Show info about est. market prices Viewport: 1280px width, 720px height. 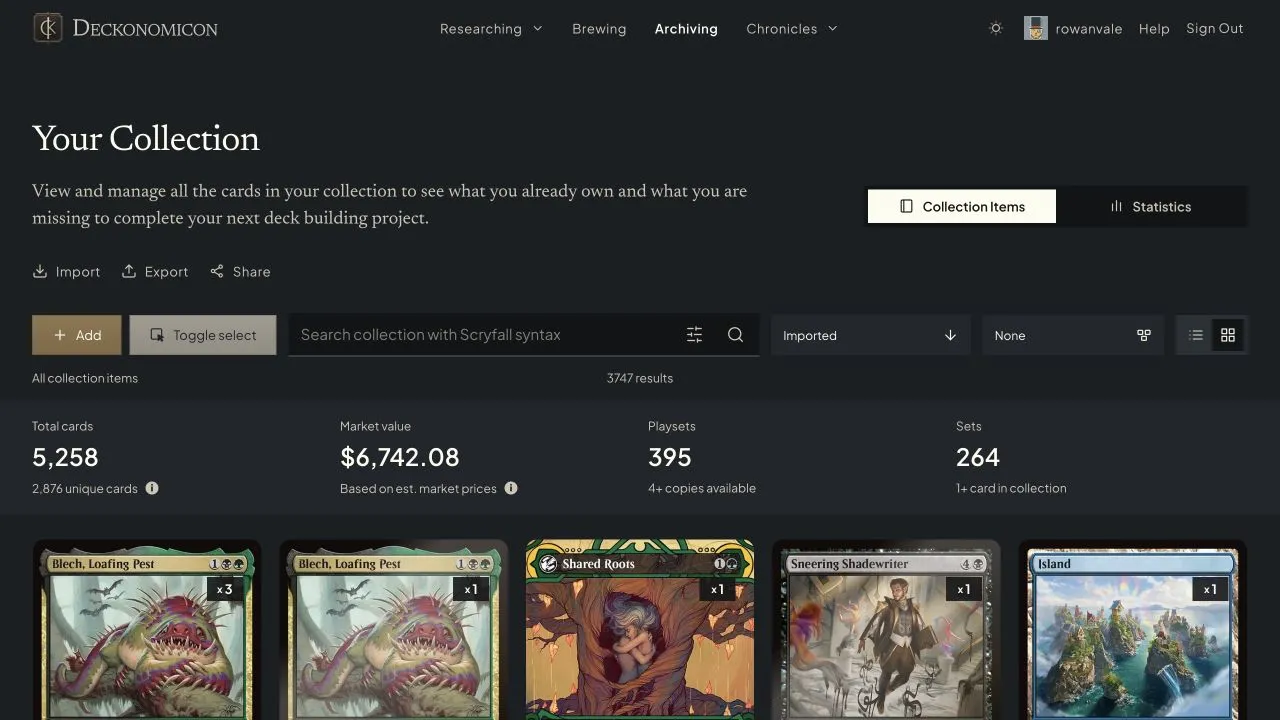tap(511, 488)
